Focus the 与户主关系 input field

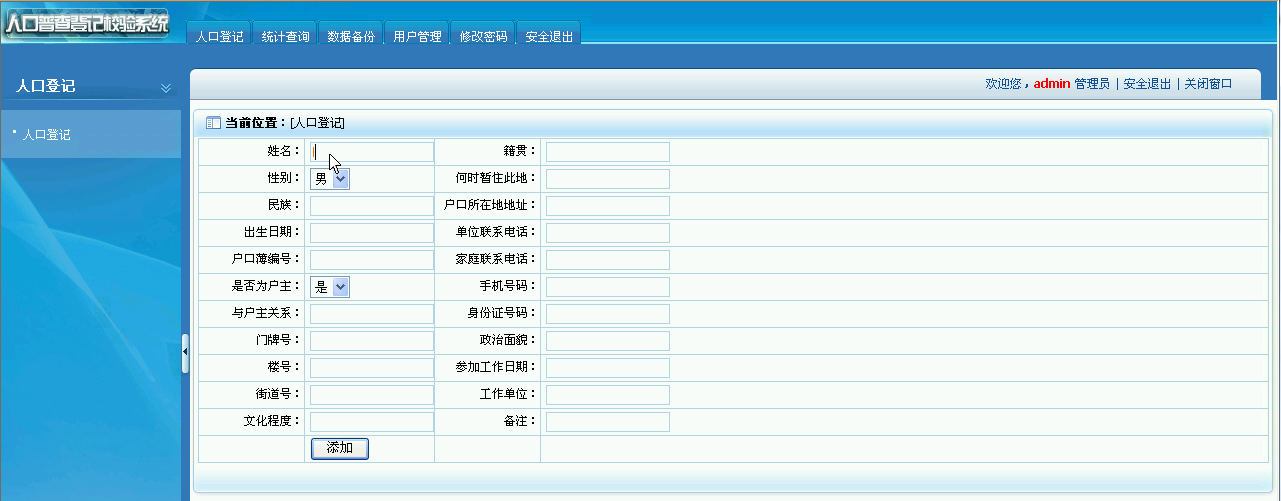(372, 314)
